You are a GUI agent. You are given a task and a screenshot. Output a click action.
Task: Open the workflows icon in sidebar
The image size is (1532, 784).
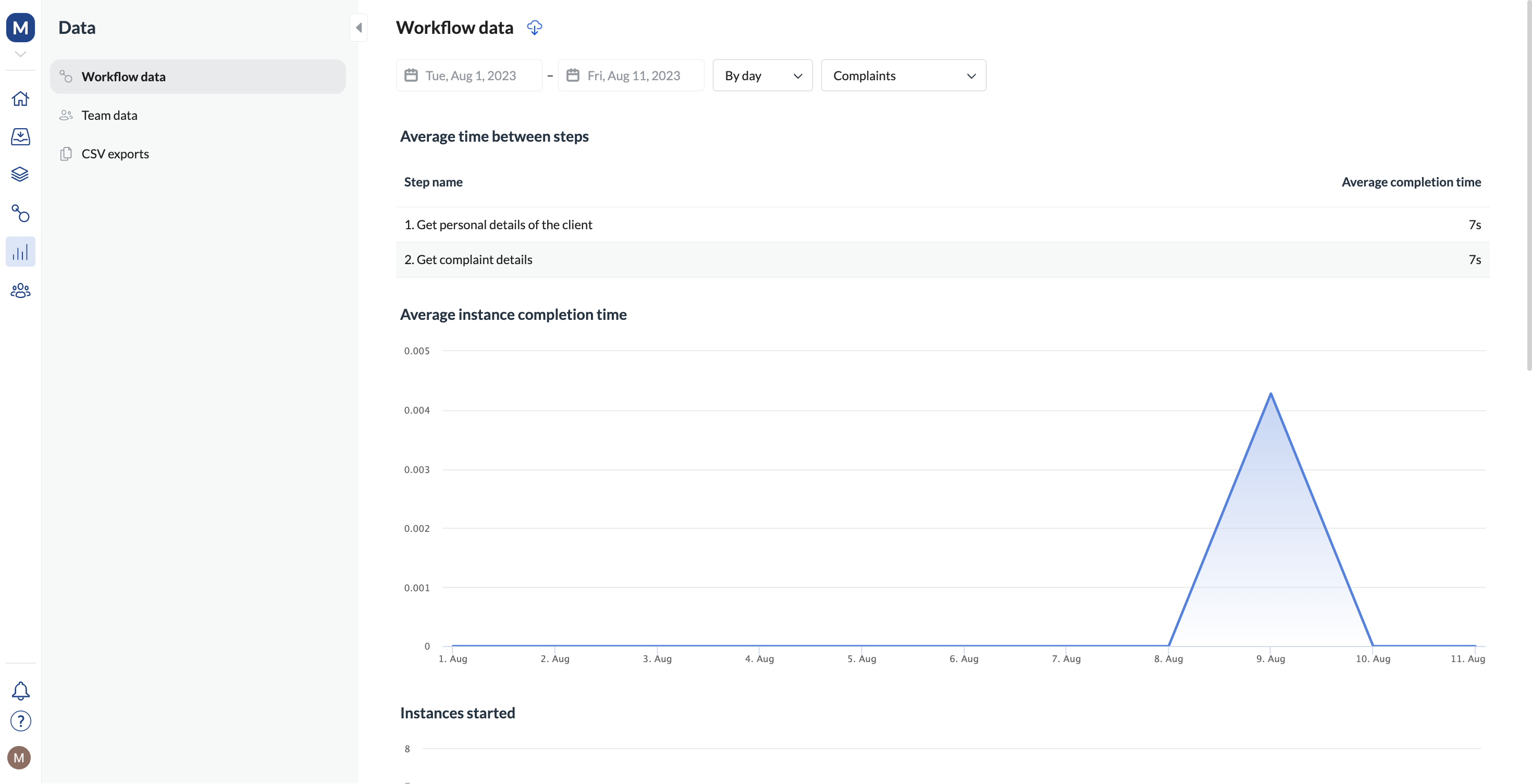click(20, 214)
